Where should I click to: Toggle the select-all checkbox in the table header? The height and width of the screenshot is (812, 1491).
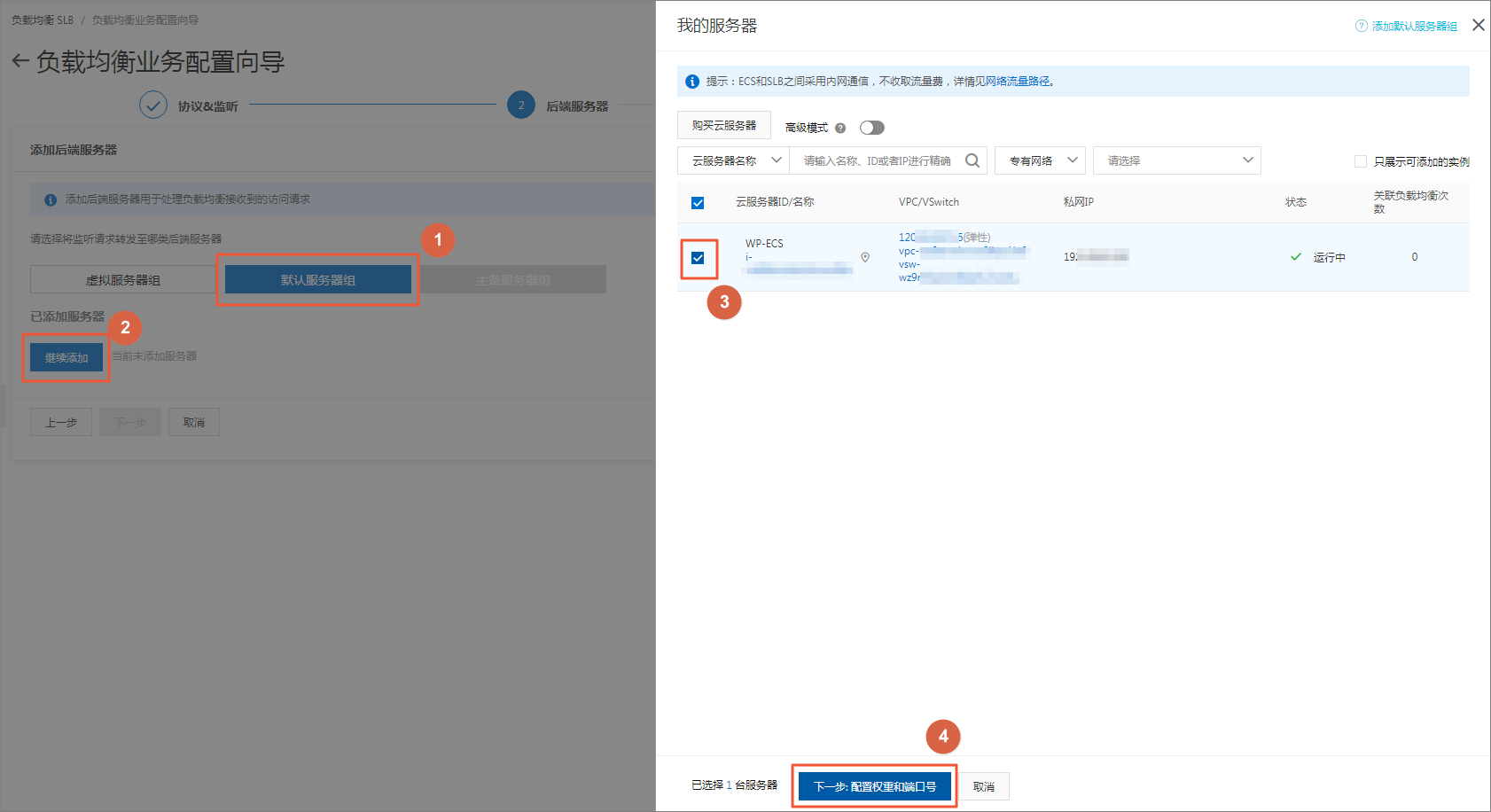tap(698, 203)
